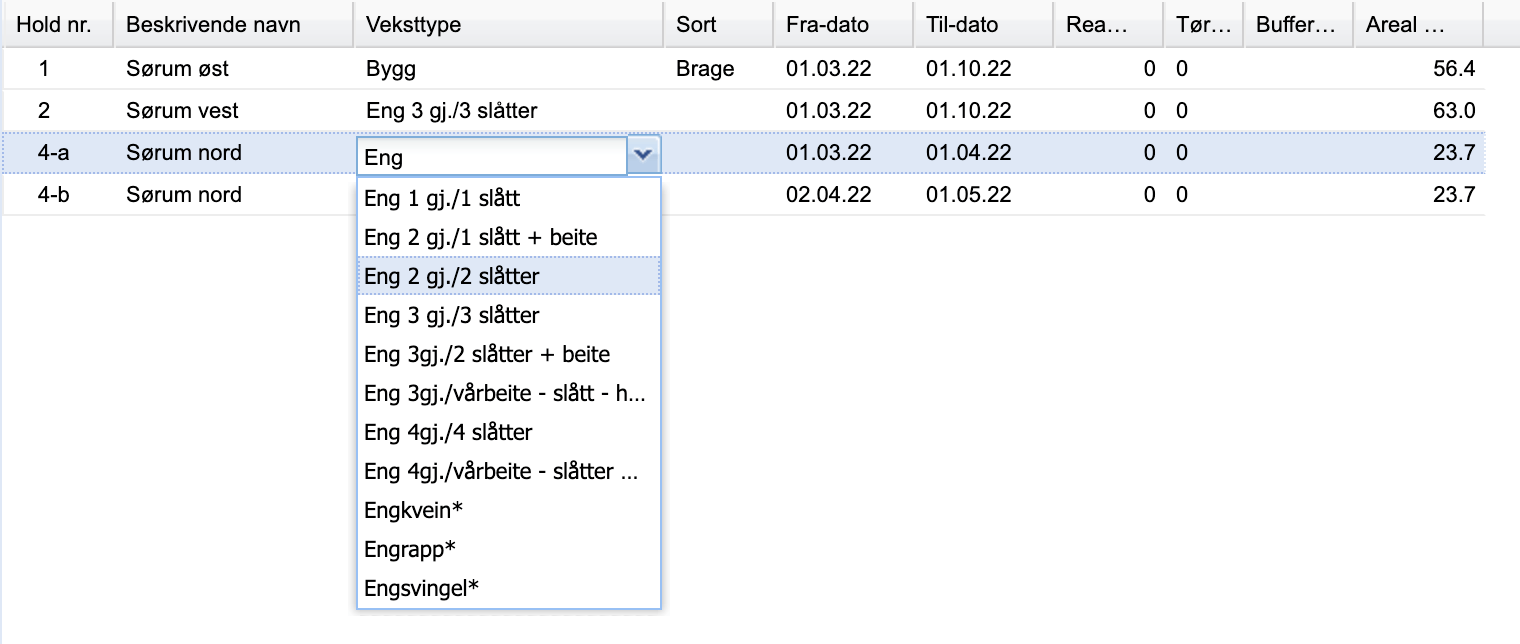Click Beskrivende navn column header
The height and width of the screenshot is (644, 1520).
(x=234, y=24)
